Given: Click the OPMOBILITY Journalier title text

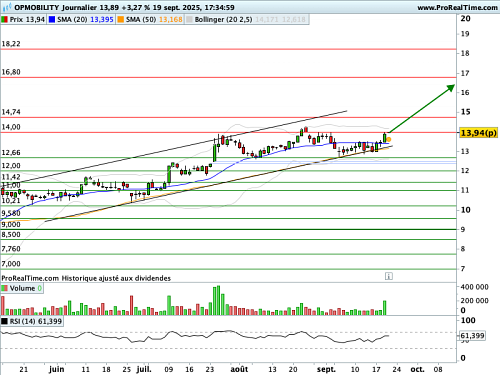Looking at the screenshot, I should 56,7.
